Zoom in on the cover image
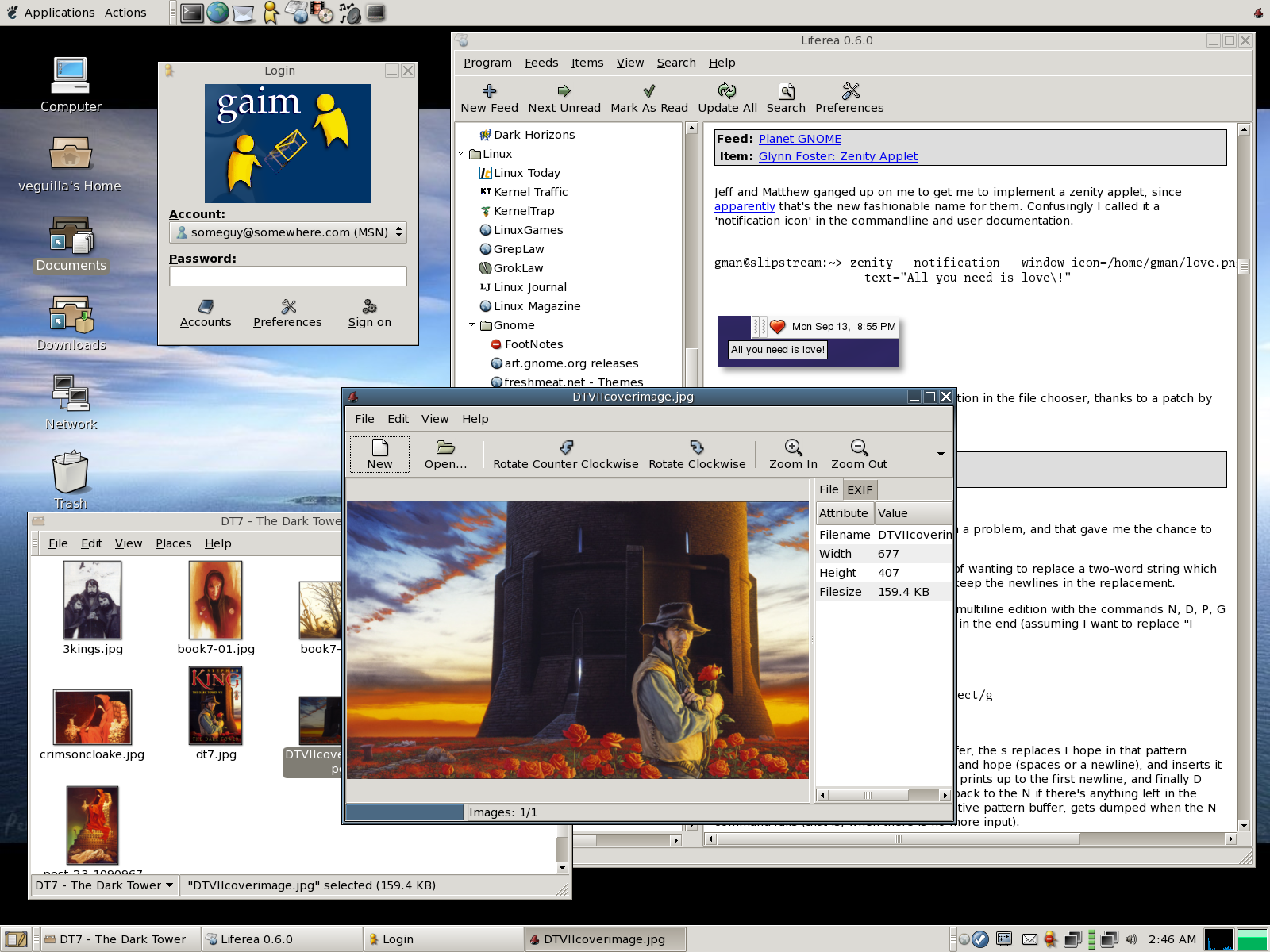The width and height of the screenshot is (1270, 952). pos(793,448)
